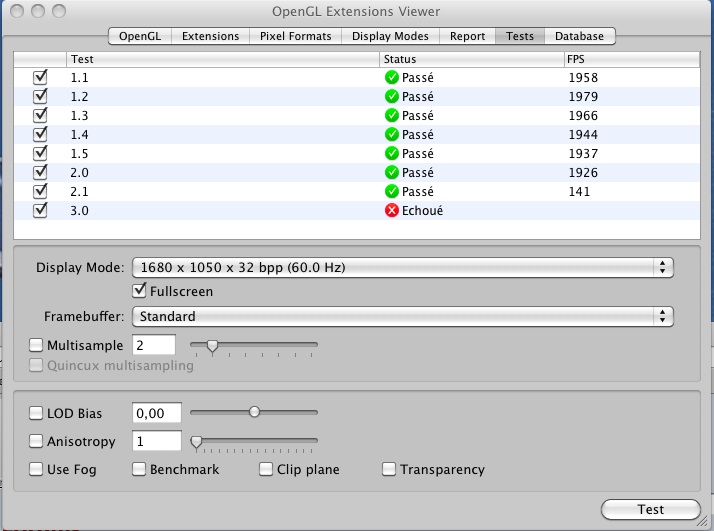Enable the Clip plane checkbox

(x=266, y=469)
